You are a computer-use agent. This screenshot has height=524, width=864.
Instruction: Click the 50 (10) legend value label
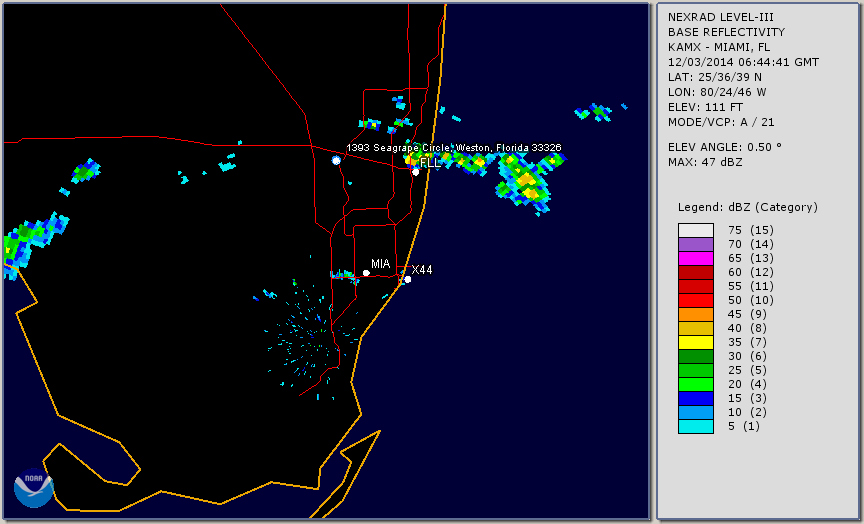750,300
